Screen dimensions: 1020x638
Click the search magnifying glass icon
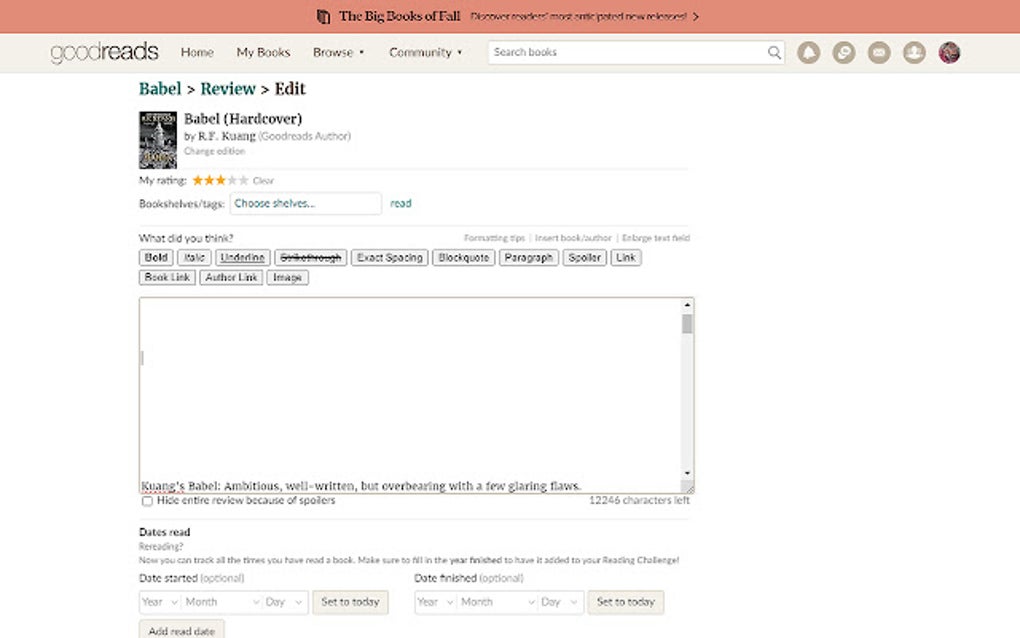[x=774, y=51]
